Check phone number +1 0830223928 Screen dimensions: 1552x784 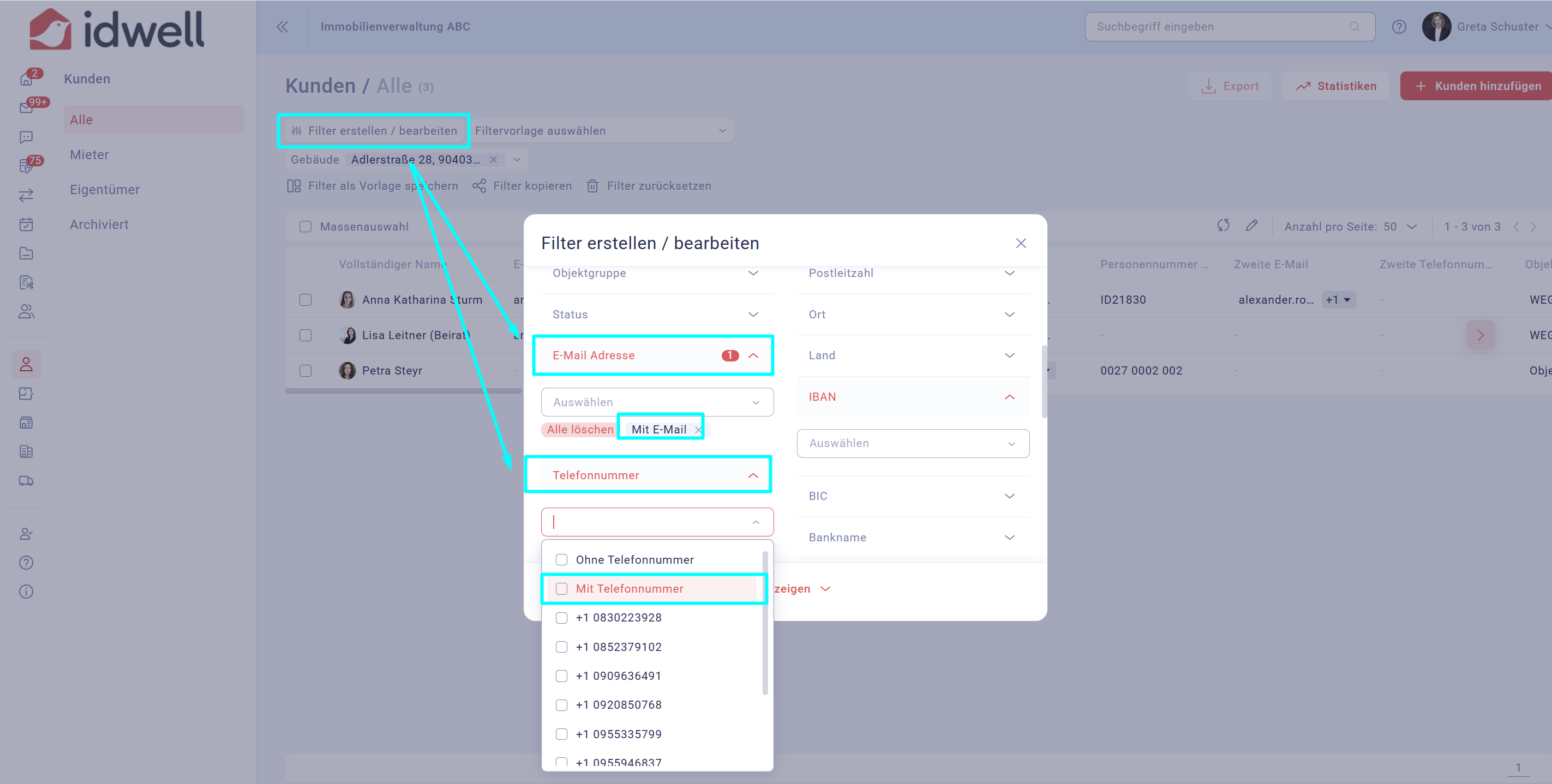561,617
